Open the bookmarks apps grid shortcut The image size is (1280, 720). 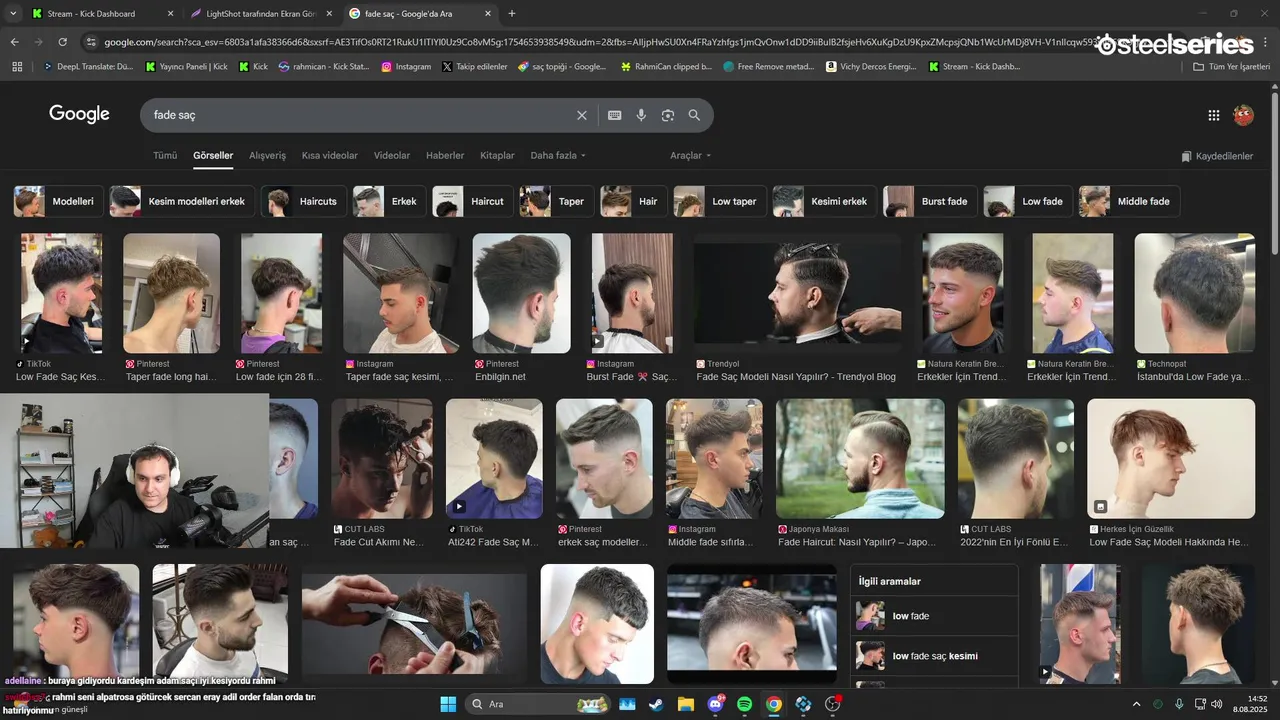17,67
